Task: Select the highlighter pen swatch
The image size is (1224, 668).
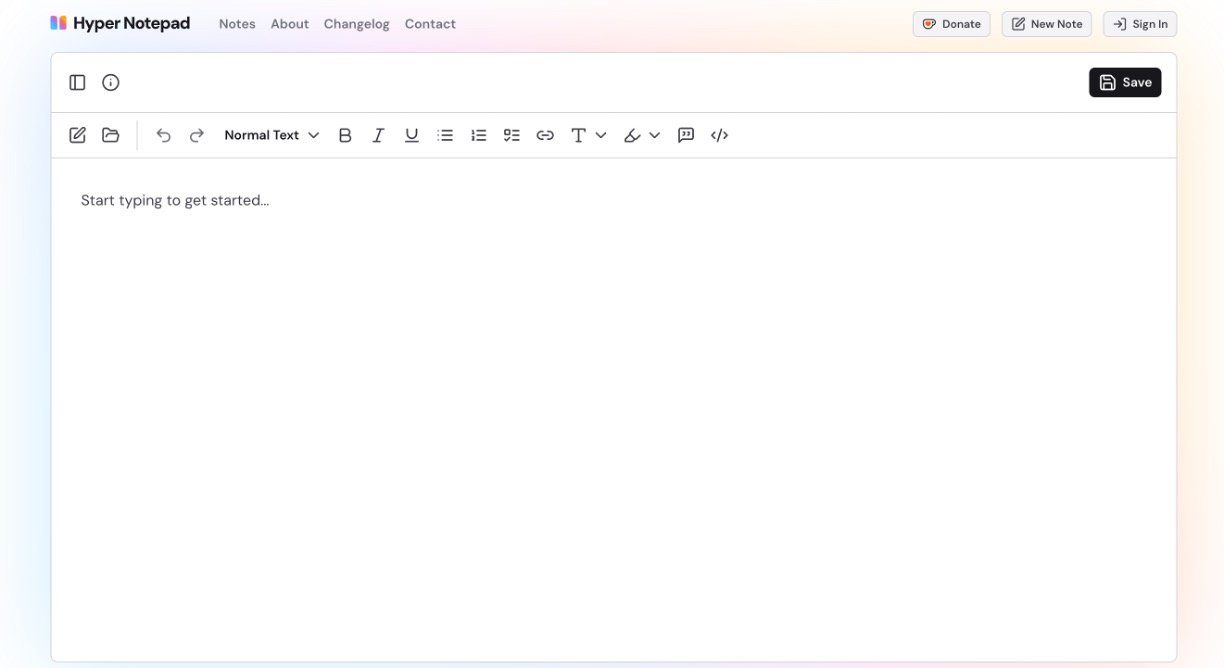Action: coord(631,134)
